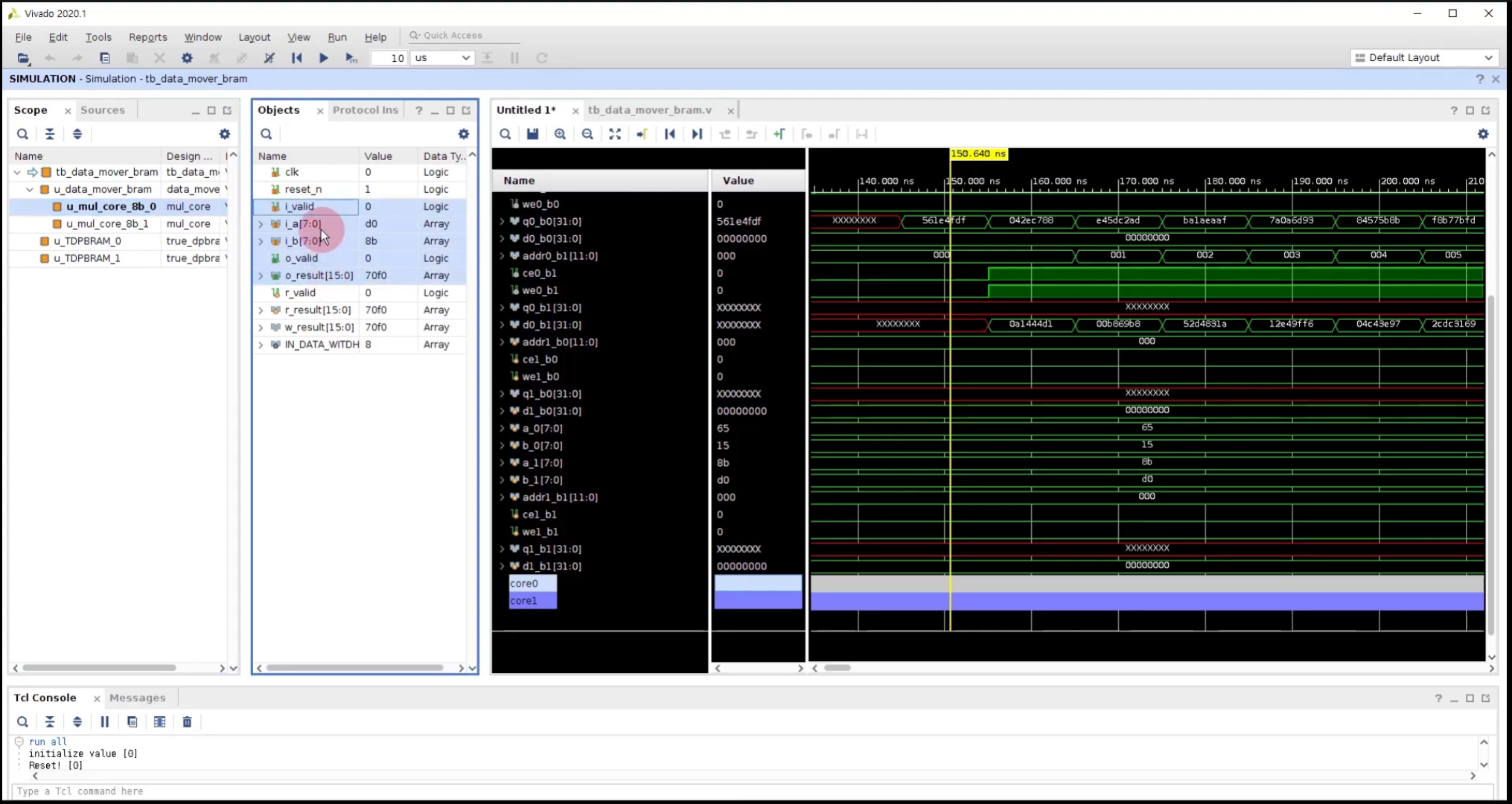Image resolution: width=1512 pixels, height=804 pixels.
Task: Click Zoom Fit icon in waveform toolbar
Action: [615, 134]
